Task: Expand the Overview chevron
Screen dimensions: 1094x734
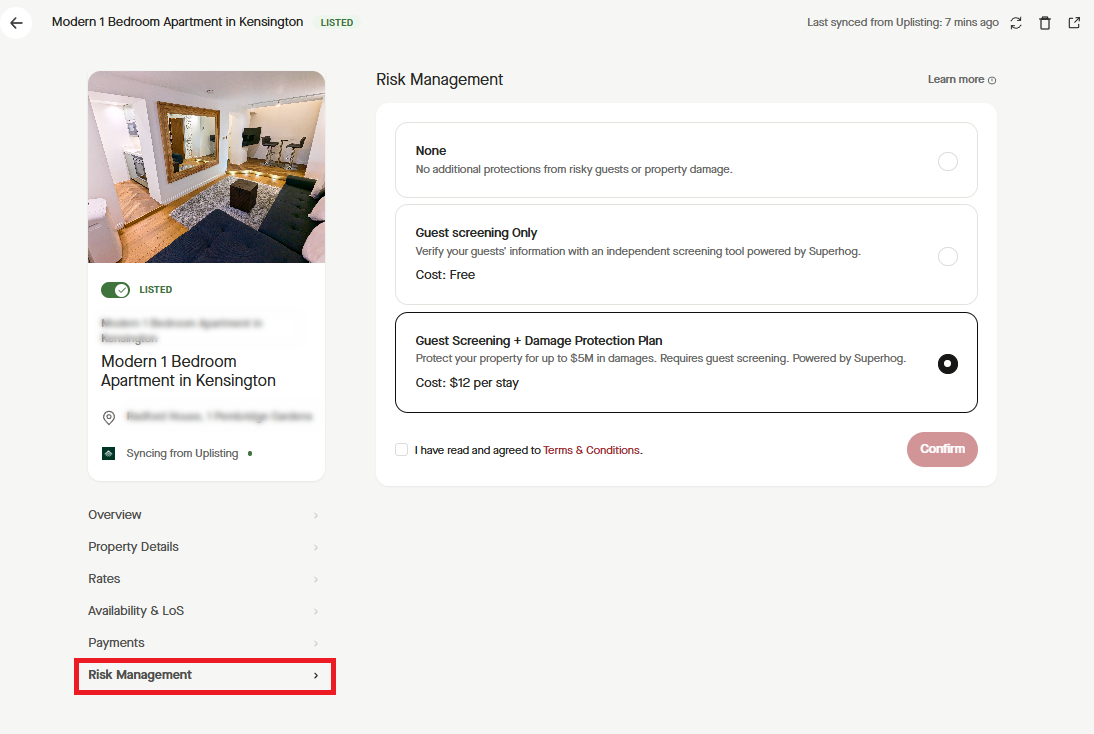Action: pos(316,515)
